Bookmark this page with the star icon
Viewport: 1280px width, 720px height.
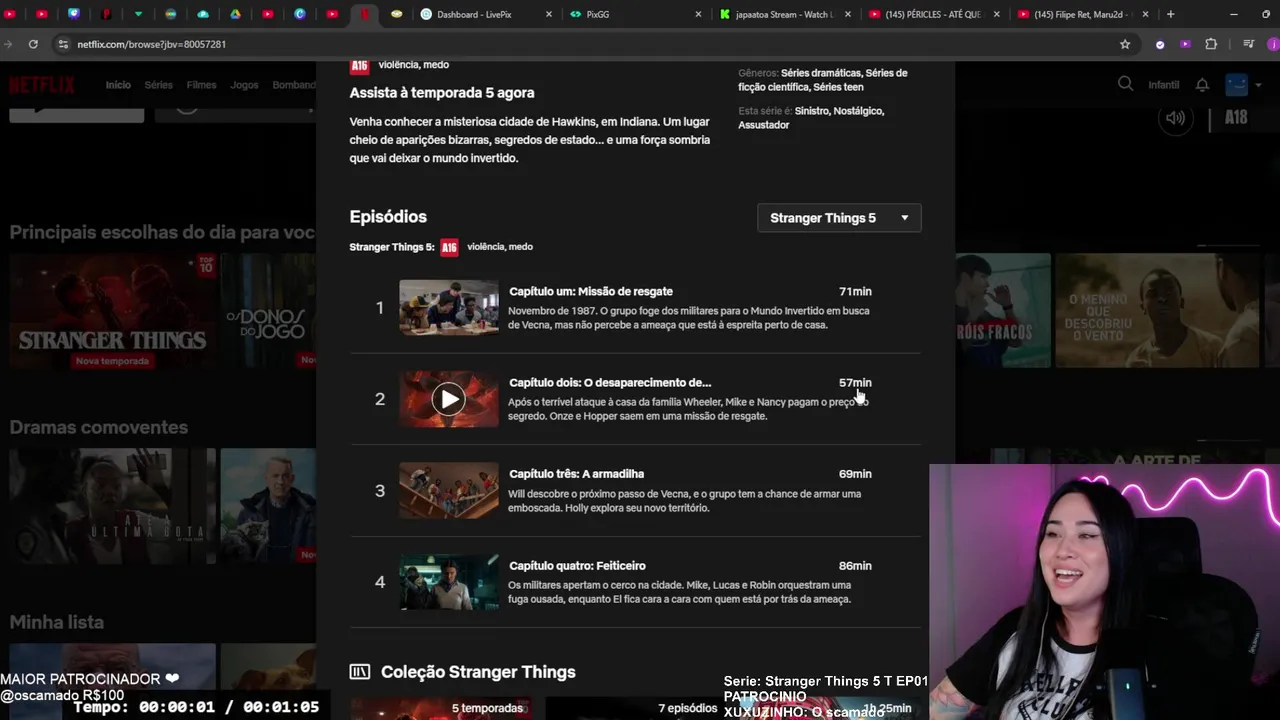tap(1125, 44)
